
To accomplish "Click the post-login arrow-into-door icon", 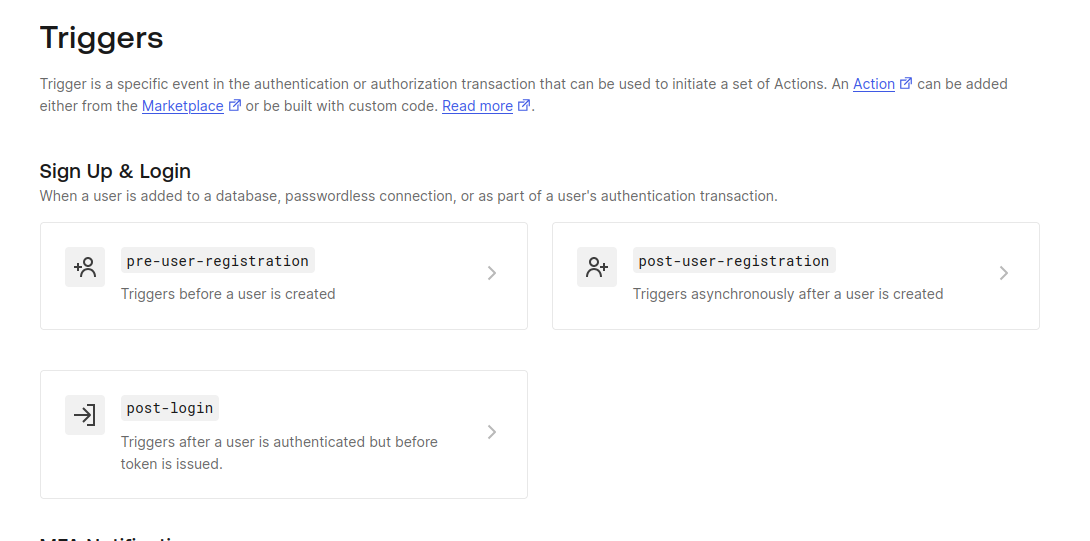I will pyautogui.click(x=85, y=415).
